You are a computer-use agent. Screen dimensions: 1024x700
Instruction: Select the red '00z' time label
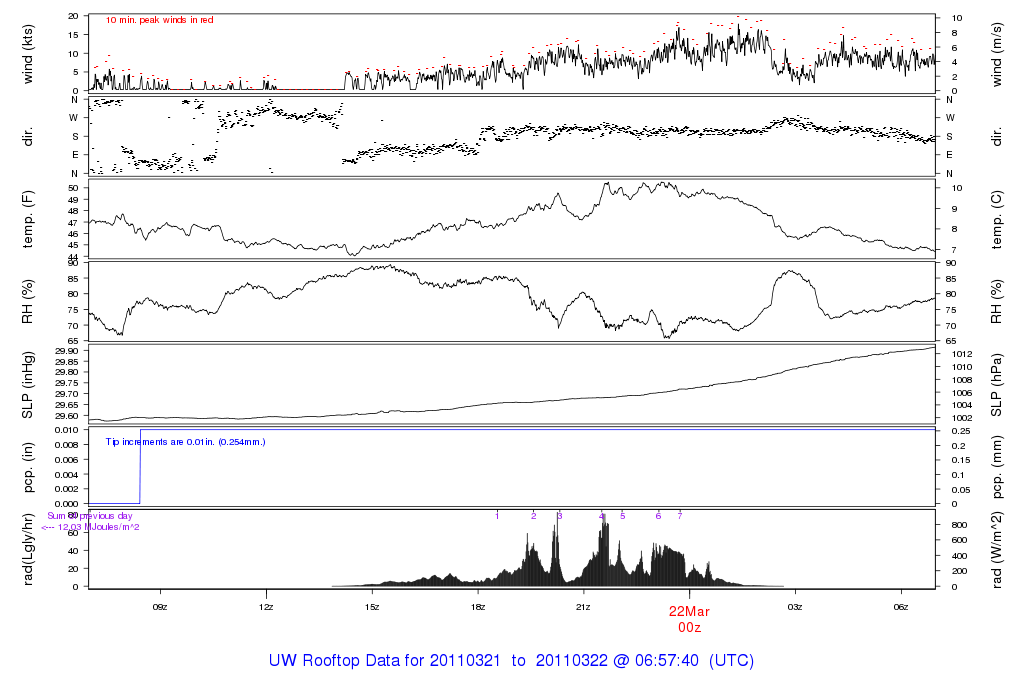[689, 628]
